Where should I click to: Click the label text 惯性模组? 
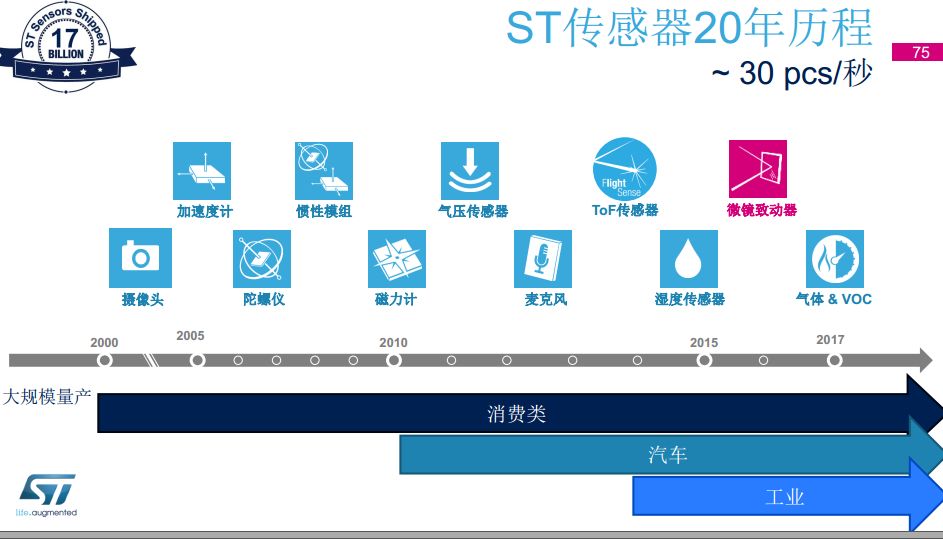324,212
